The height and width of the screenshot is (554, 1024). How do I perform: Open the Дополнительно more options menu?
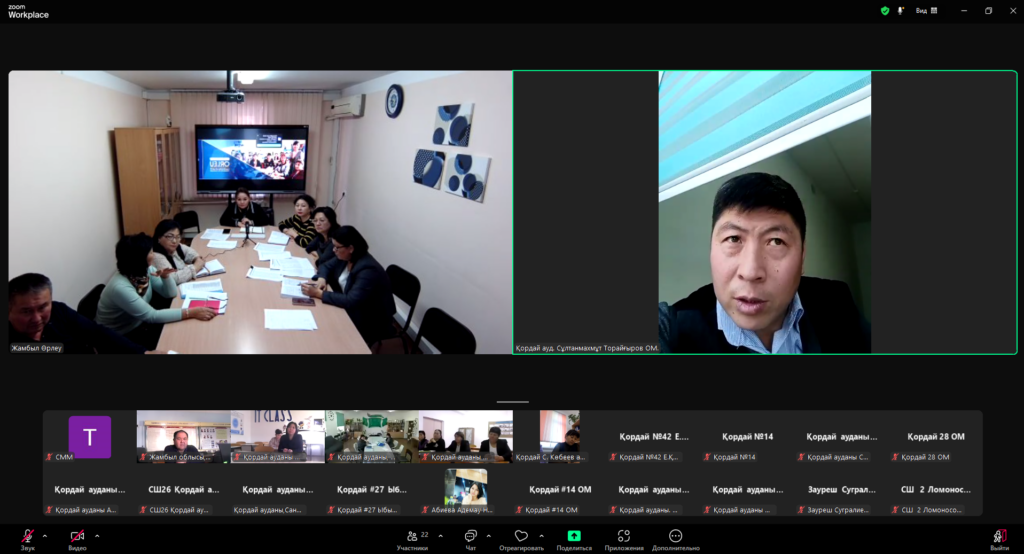point(676,537)
